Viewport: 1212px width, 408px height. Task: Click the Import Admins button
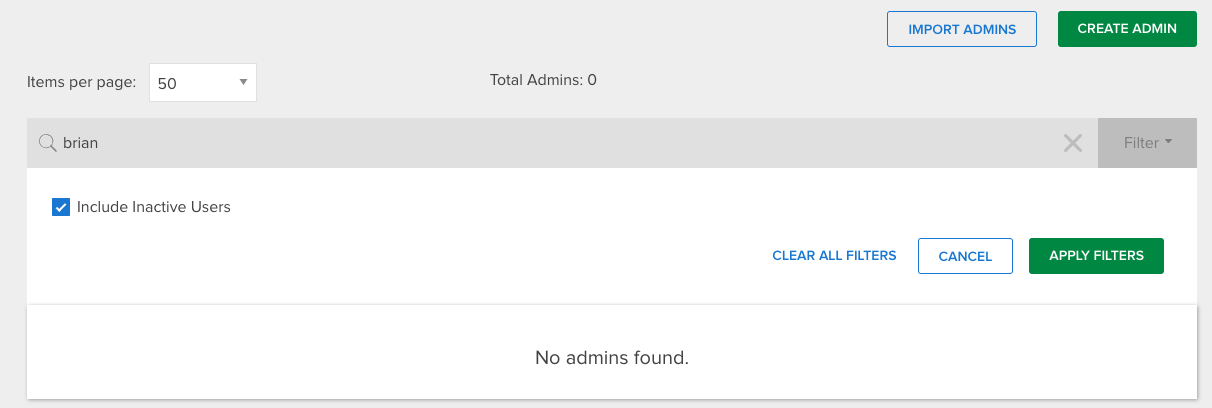[962, 29]
